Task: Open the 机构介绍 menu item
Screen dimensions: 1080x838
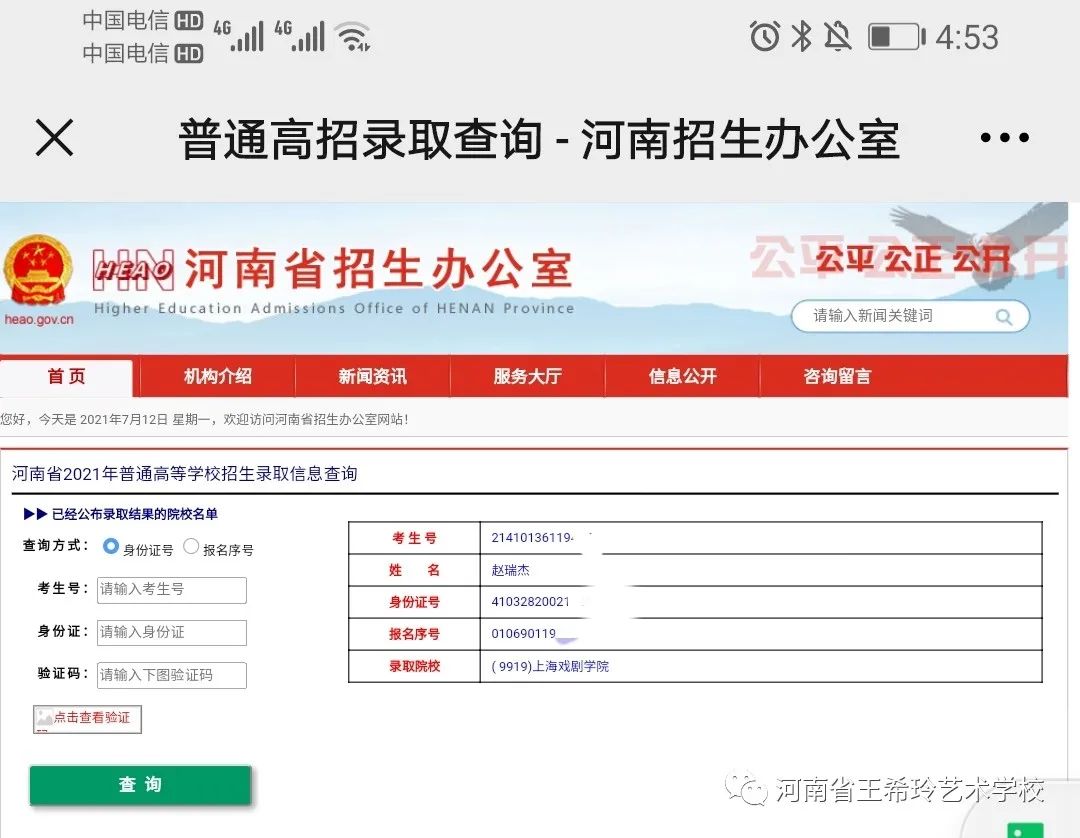Action: point(218,376)
